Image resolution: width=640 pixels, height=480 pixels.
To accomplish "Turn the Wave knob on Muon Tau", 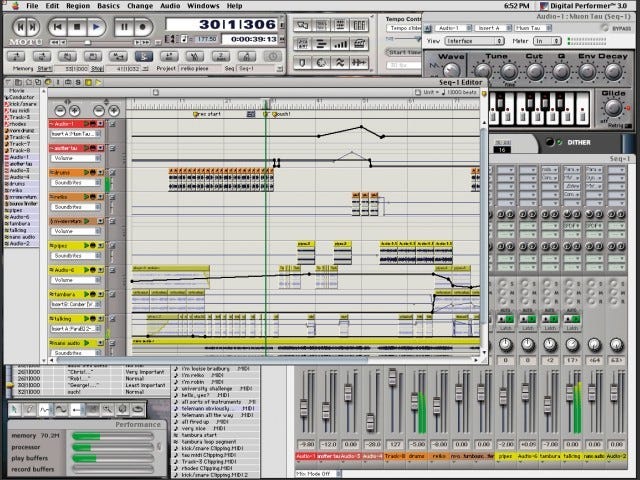I will (x=451, y=70).
